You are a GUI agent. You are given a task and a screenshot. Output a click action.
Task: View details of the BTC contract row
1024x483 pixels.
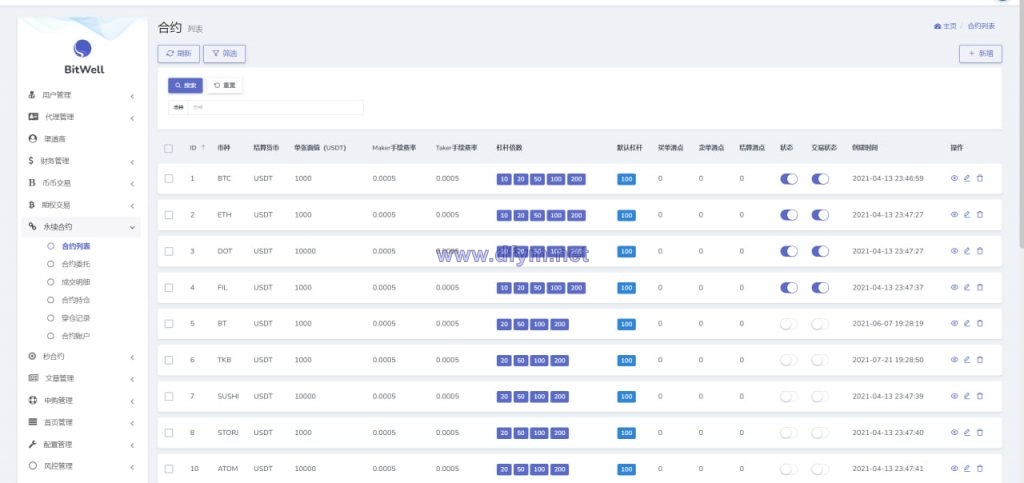point(954,178)
